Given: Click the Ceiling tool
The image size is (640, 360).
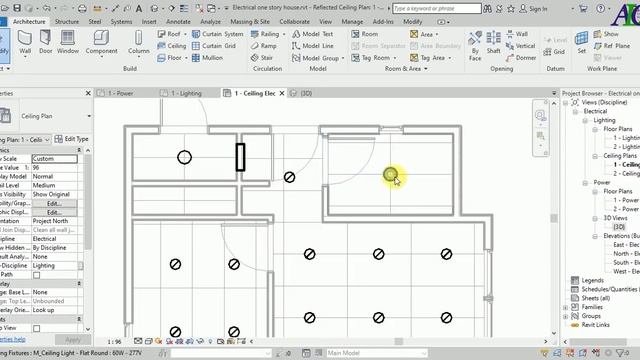Looking at the screenshot, I should tap(172, 46).
